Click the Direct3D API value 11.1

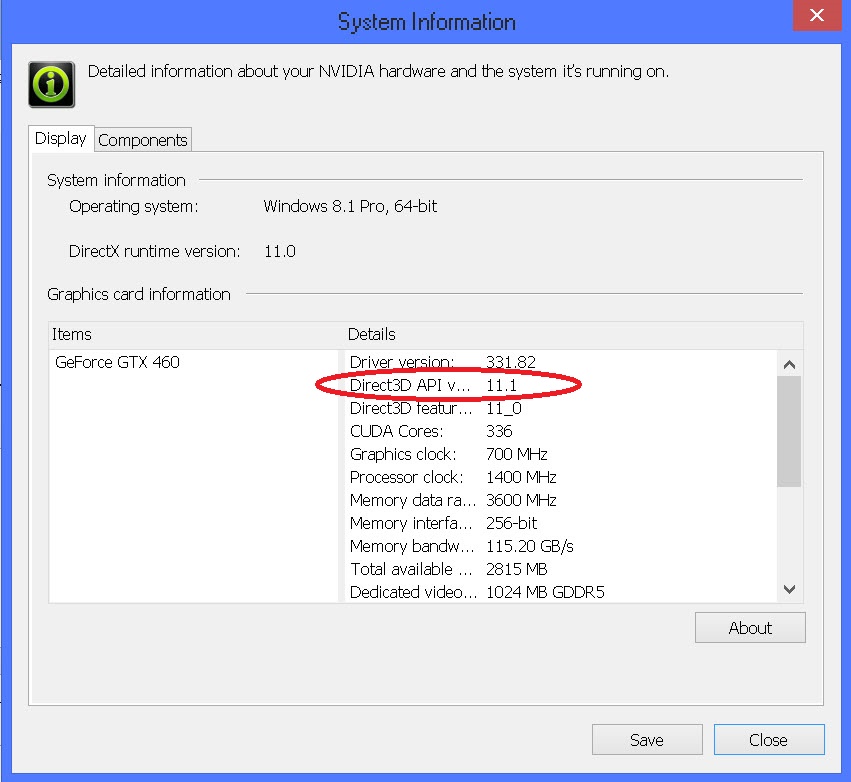(501, 385)
